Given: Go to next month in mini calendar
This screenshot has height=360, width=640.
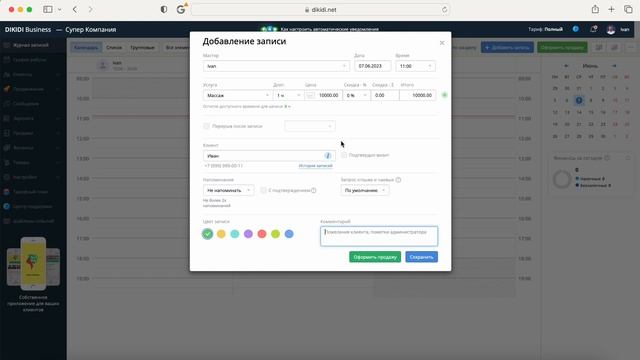Looking at the screenshot, I should [614, 66].
